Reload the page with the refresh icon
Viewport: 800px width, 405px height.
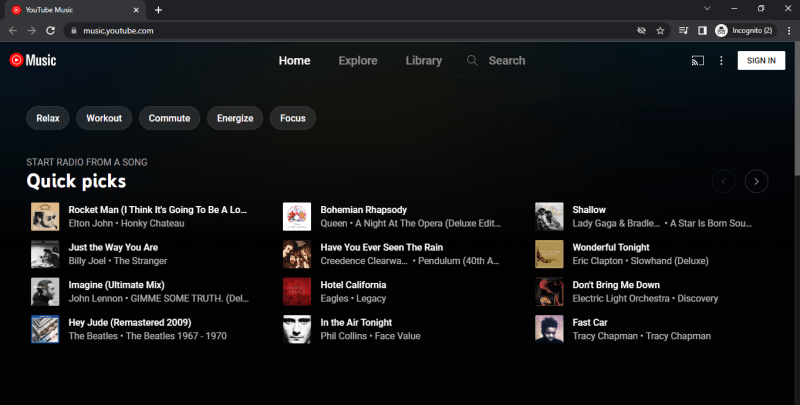51,31
